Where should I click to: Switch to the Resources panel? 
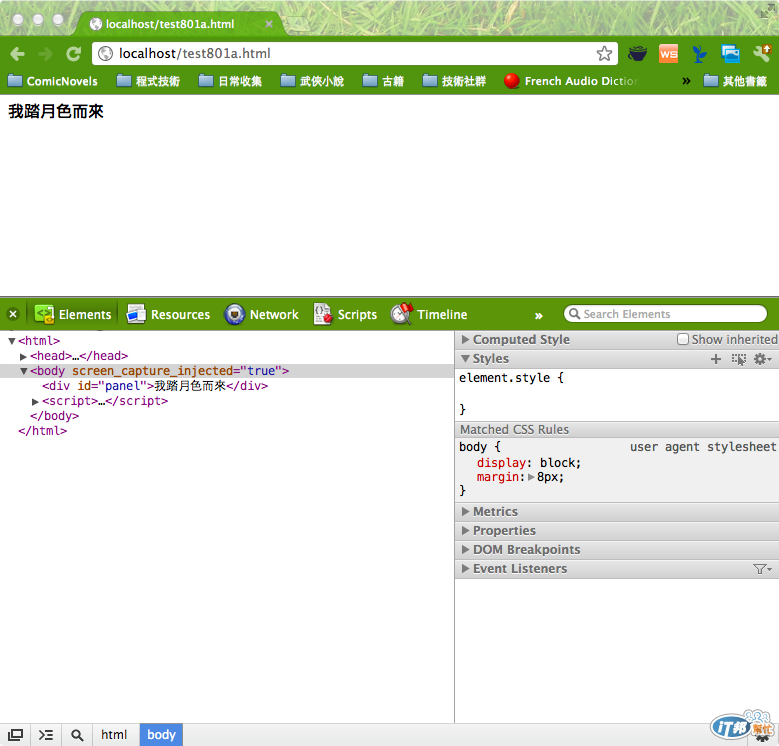(168, 314)
